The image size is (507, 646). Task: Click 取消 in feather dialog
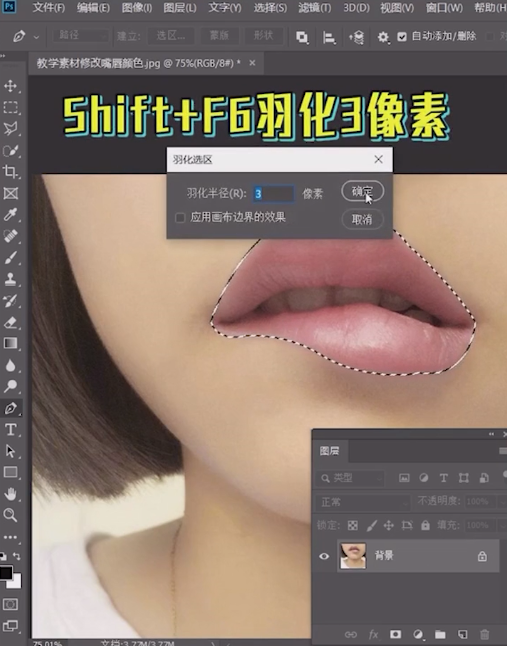(x=362, y=219)
